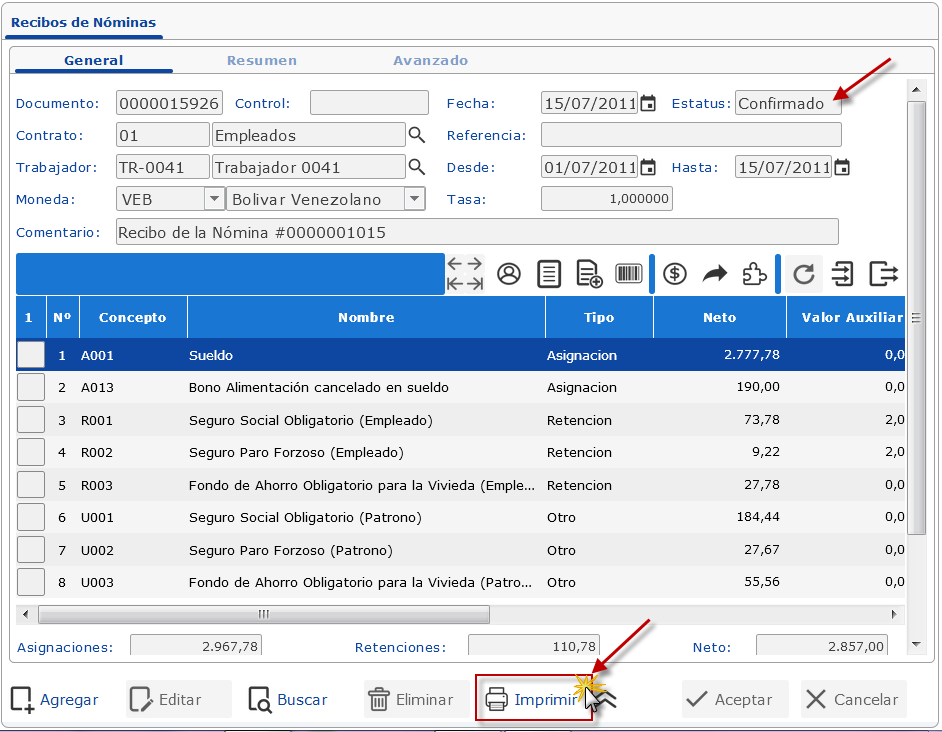Click into the Comentario text field
Viewport: 942px width, 732px height.
pyautogui.click(x=476, y=232)
